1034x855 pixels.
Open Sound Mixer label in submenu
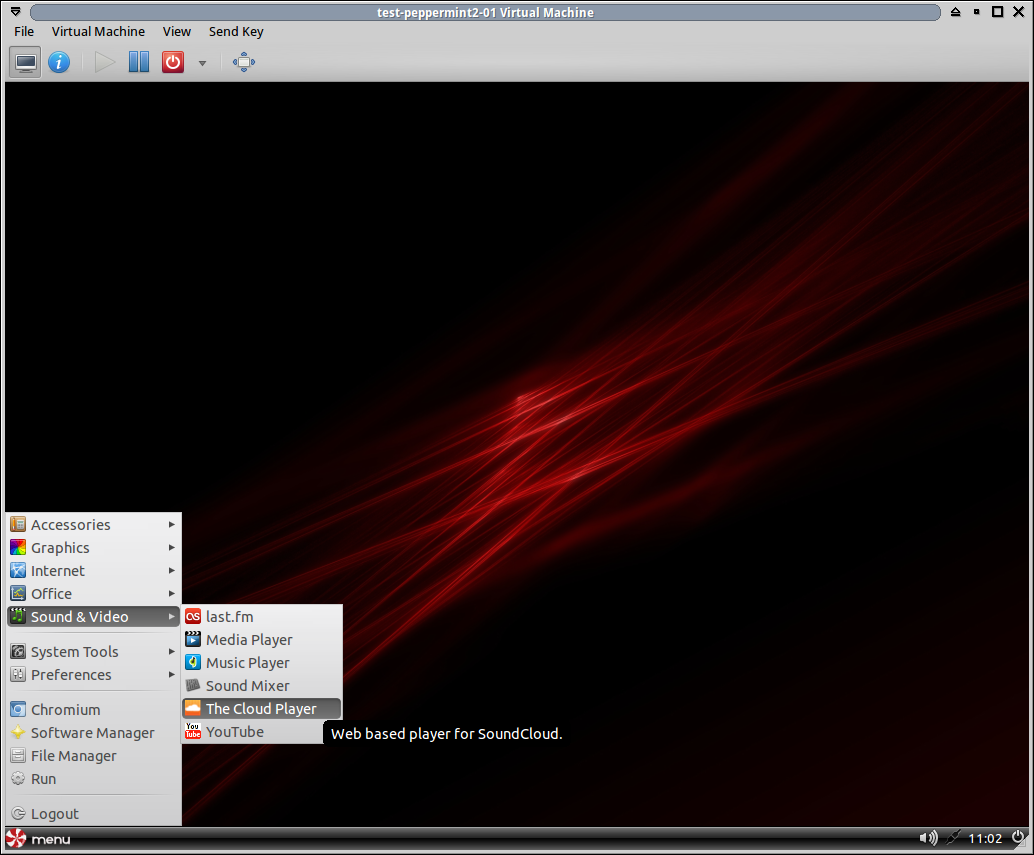point(248,686)
